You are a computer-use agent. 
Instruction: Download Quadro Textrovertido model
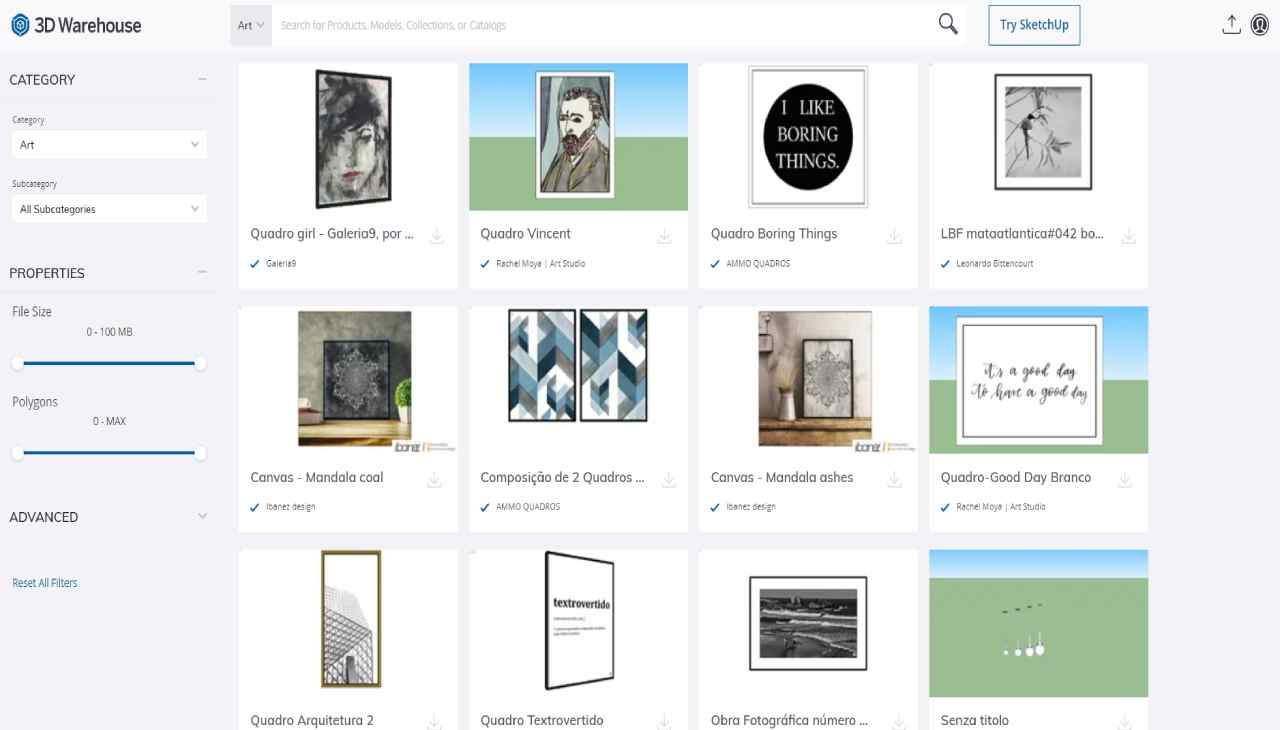(x=665, y=721)
